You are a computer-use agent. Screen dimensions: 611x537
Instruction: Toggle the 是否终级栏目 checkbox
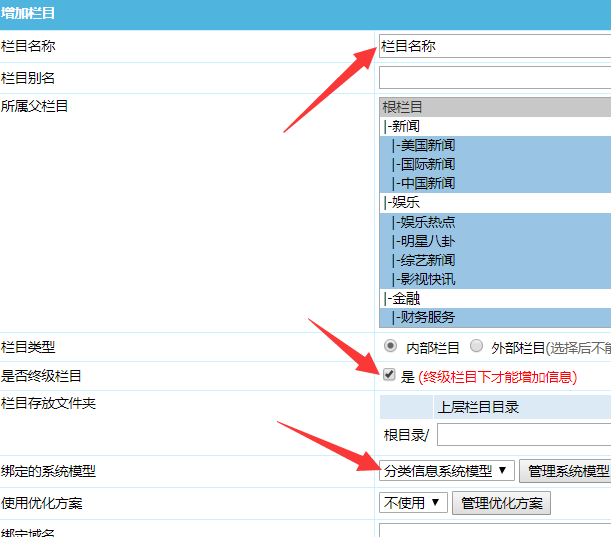pos(389,374)
